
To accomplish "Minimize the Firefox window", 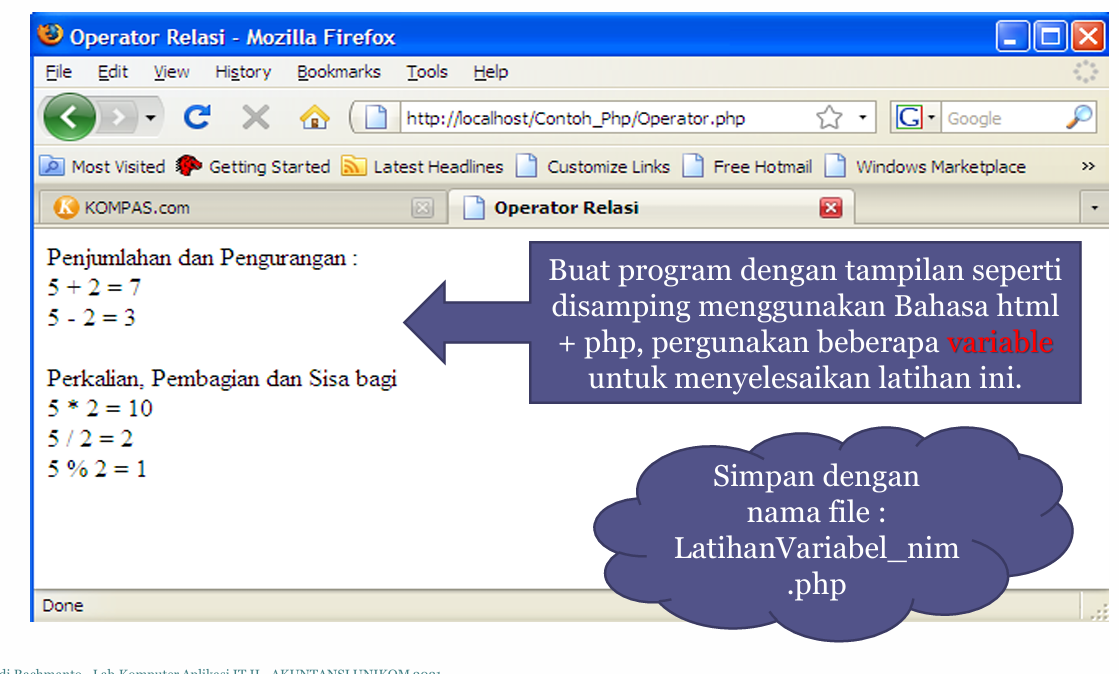I will tap(1012, 36).
